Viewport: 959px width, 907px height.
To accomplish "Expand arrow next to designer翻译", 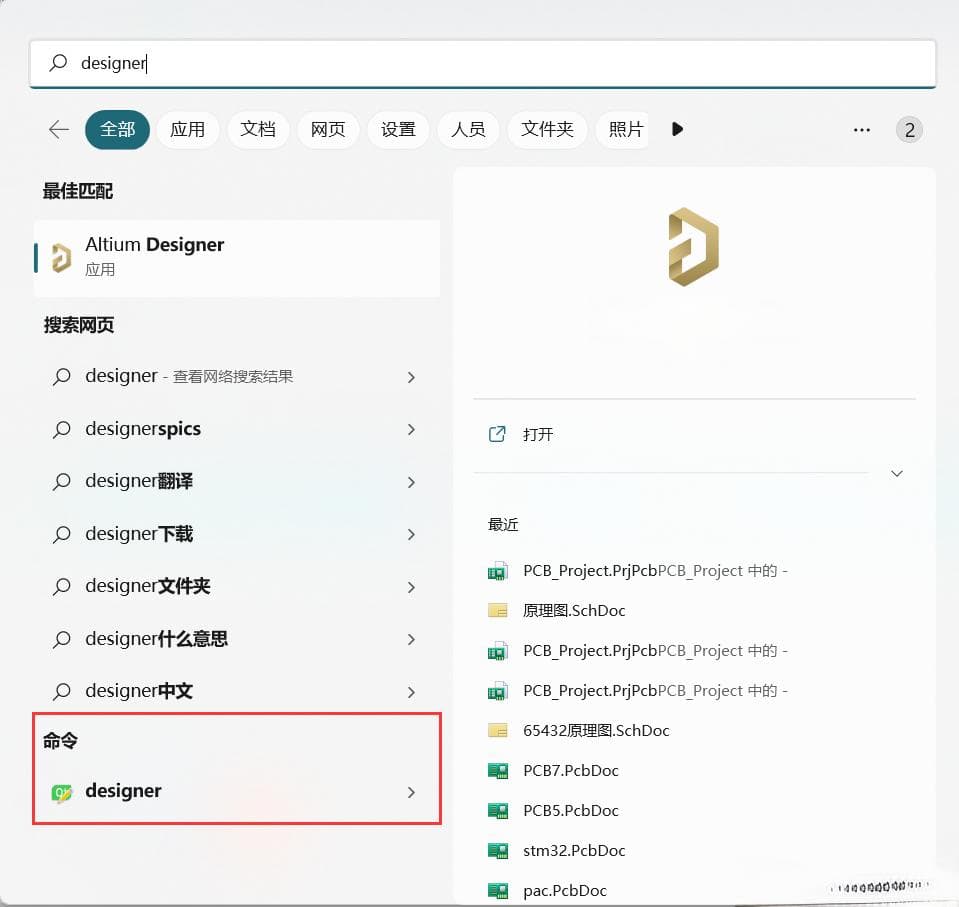I will pos(412,483).
